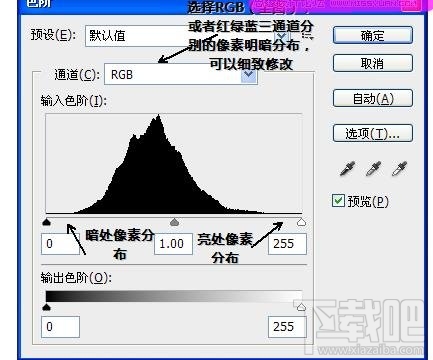Click the 预设(E) label

(53, 35)
